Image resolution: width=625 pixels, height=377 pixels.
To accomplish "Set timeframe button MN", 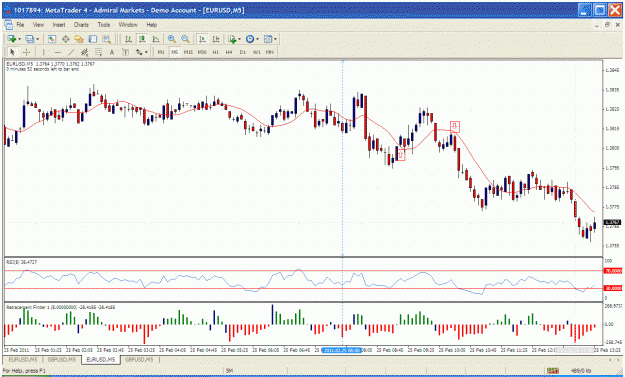I will click(x=270, y=52).
